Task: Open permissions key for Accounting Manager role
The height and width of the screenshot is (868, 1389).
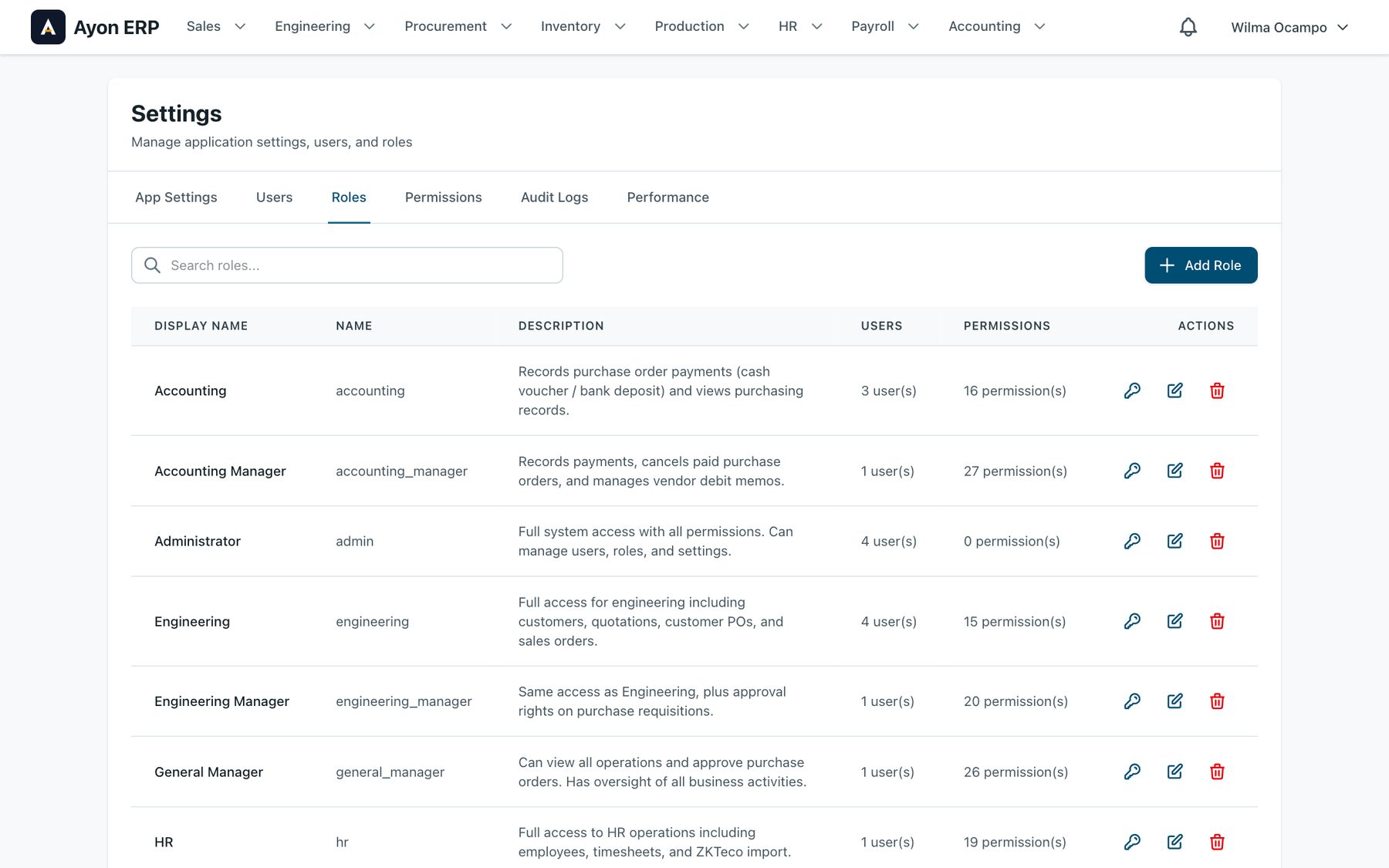Action: coord(1132,471)
